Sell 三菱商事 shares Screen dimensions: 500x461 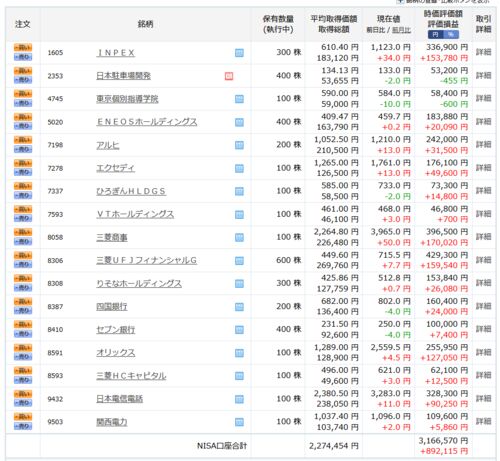click(23, 241)
